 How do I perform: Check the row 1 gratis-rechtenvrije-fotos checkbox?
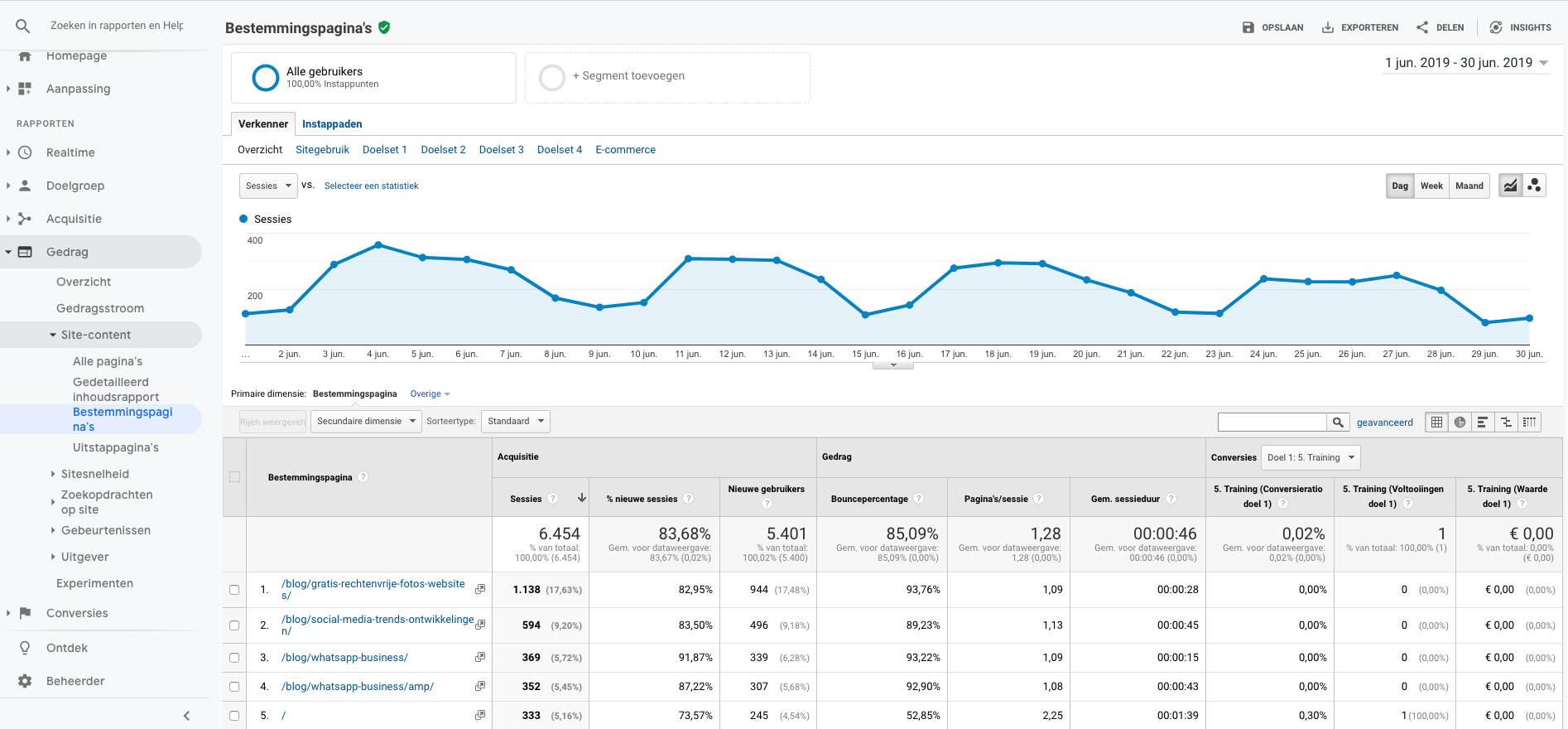pos(234,590)
